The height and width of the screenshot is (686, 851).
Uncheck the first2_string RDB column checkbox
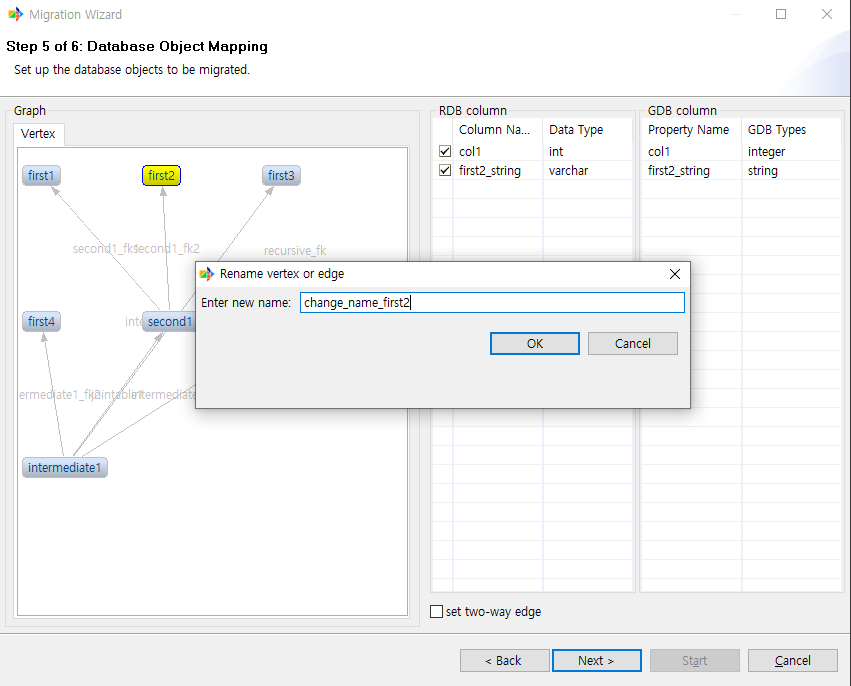[444, 170]
